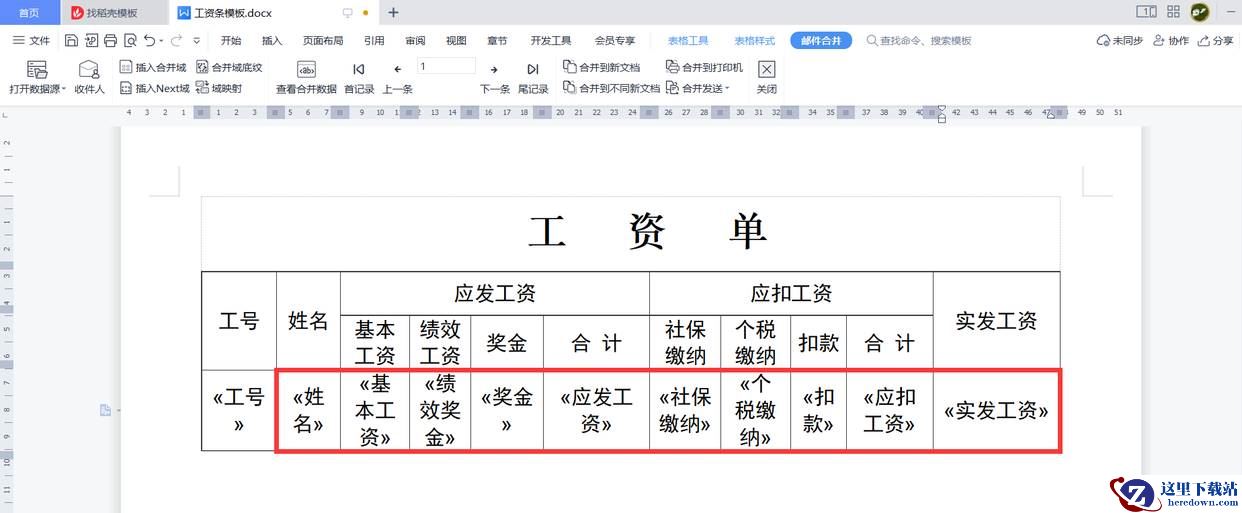
Task: Click the «实发工资» merge field cell
Action: [x=996, y=411]
